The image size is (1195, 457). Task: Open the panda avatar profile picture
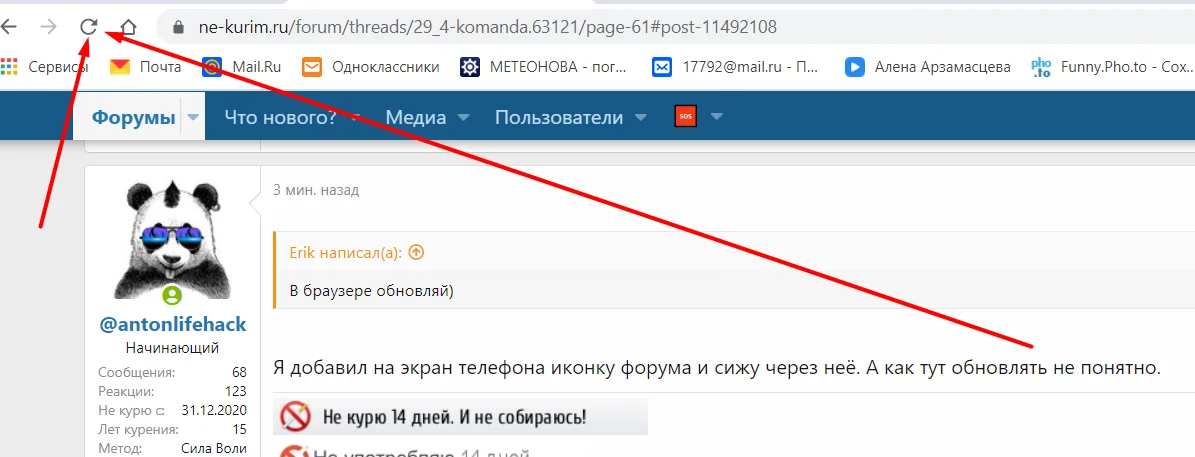172,240
